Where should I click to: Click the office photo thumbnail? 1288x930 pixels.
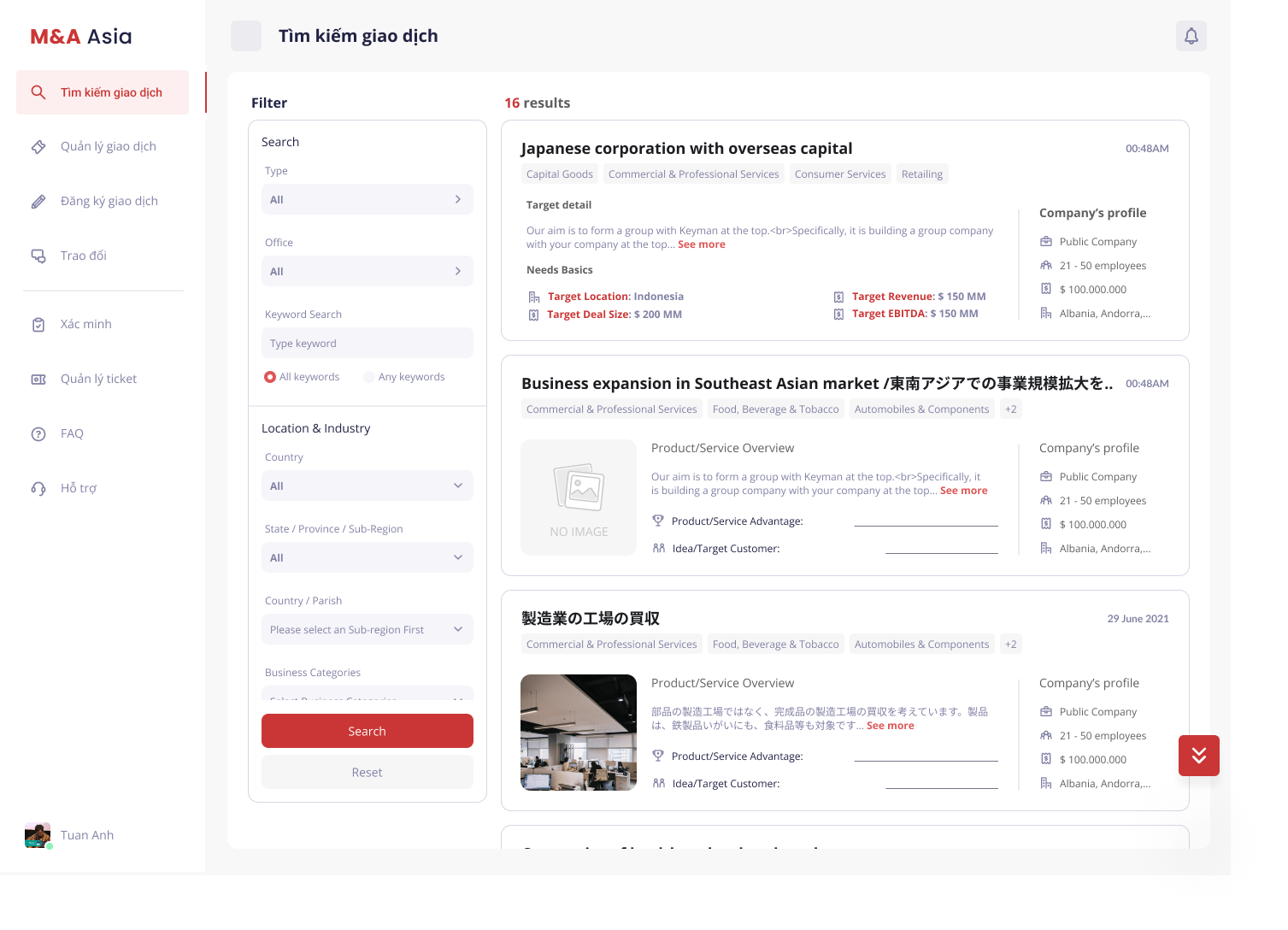point(579,733)
